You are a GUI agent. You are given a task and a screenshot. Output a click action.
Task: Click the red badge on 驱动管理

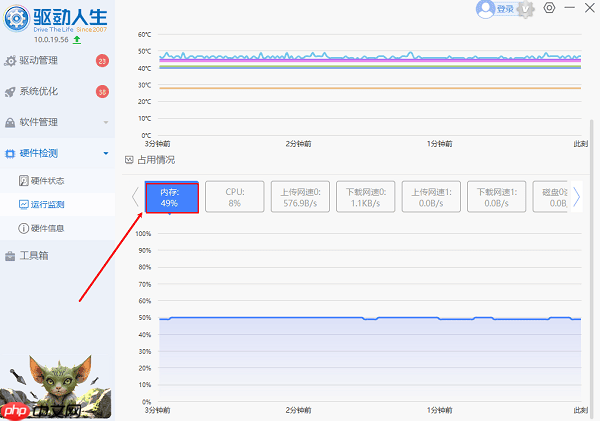(102, 60)
